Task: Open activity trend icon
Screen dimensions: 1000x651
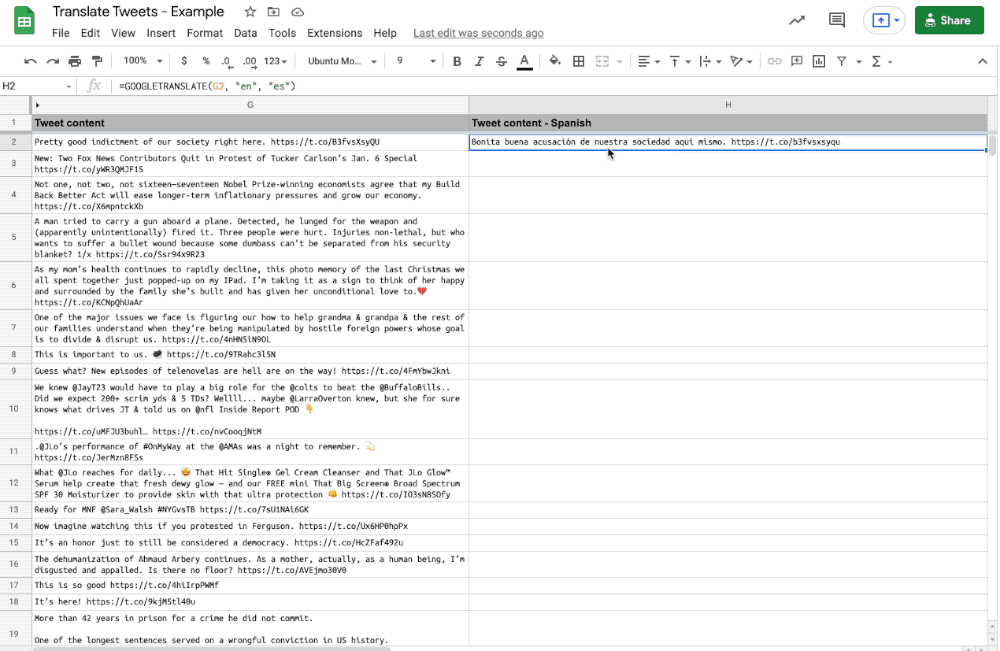Action: pyautogui.click(x=797, y=20)
